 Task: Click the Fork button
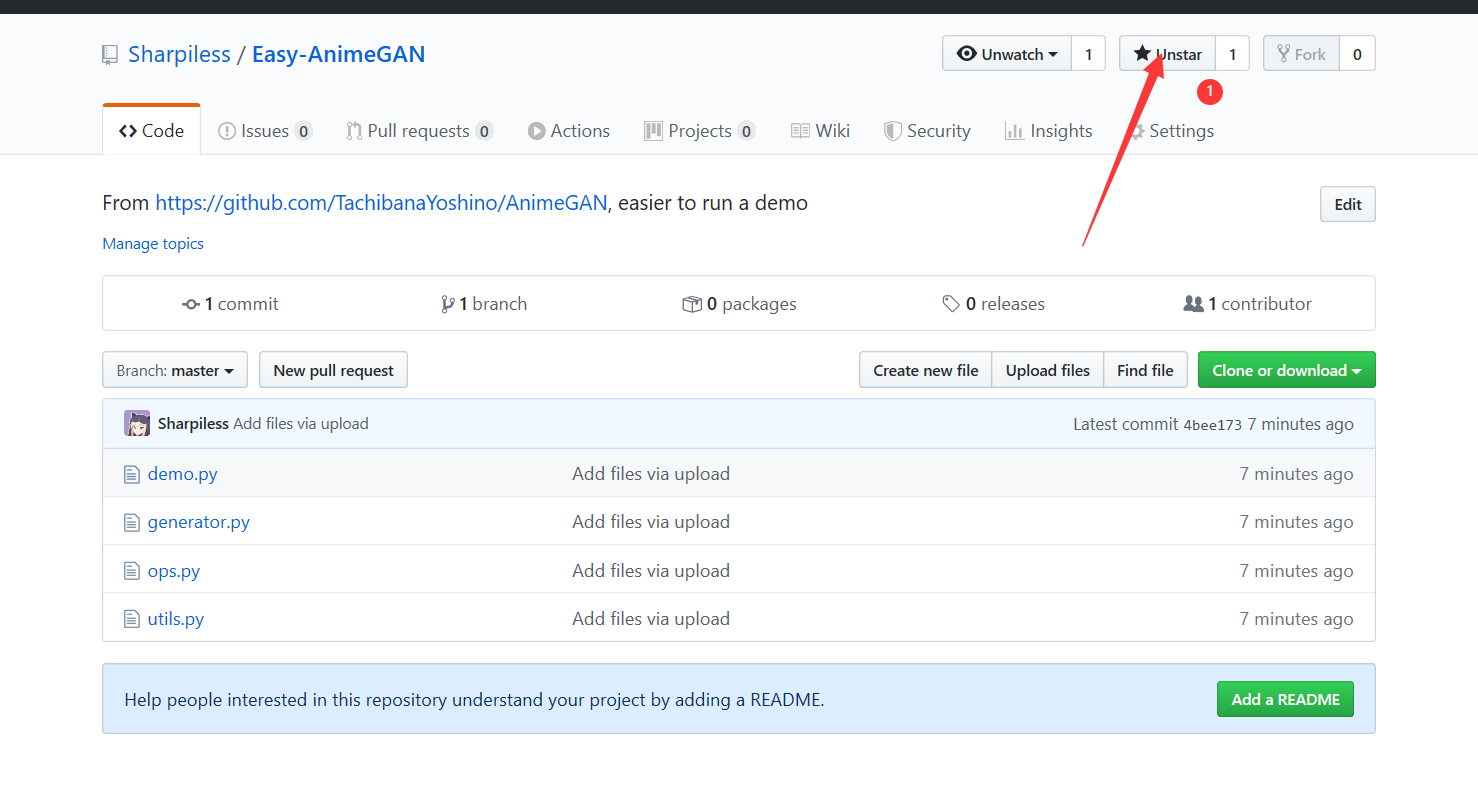click(x=1301, y=54)
